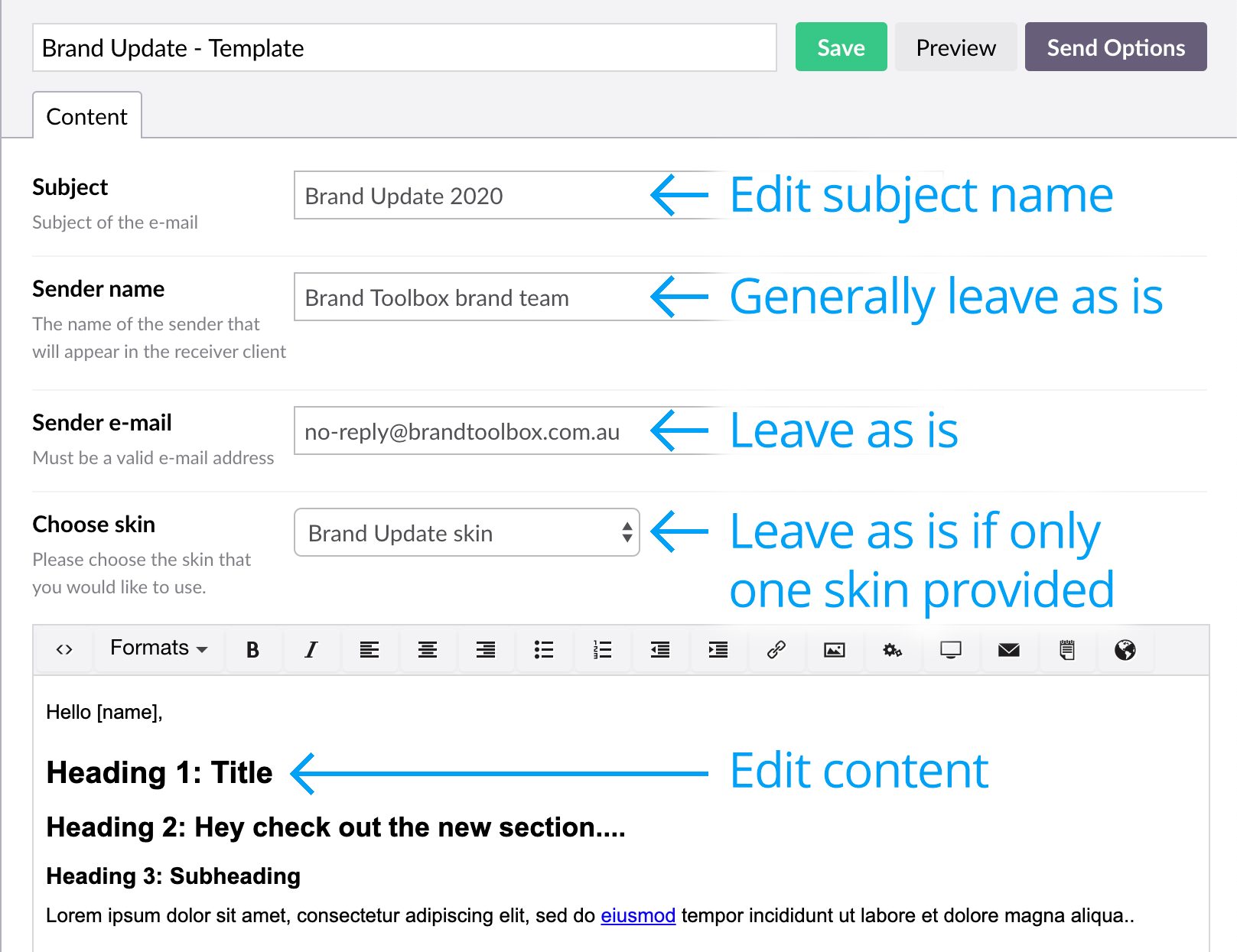The width and height of the screenshot is (1237, 952).
Task: Click the Preview button
Action: pyautogui.click(x=956, y=47)
